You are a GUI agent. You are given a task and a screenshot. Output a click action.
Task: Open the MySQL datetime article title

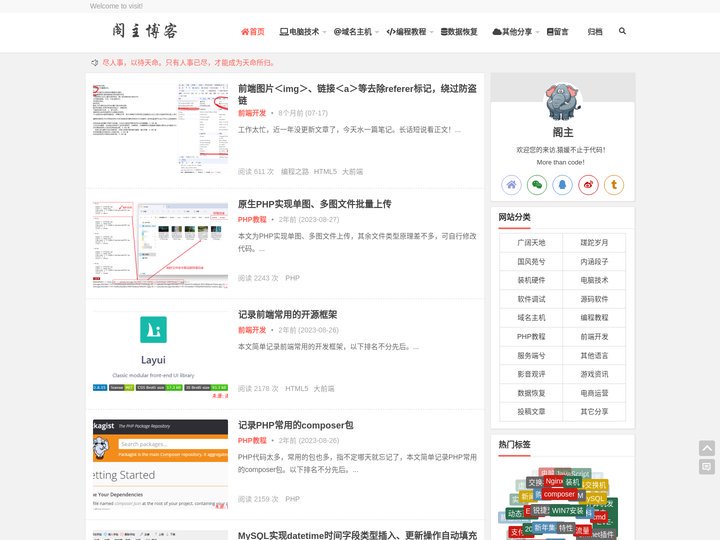pos(357,535)
